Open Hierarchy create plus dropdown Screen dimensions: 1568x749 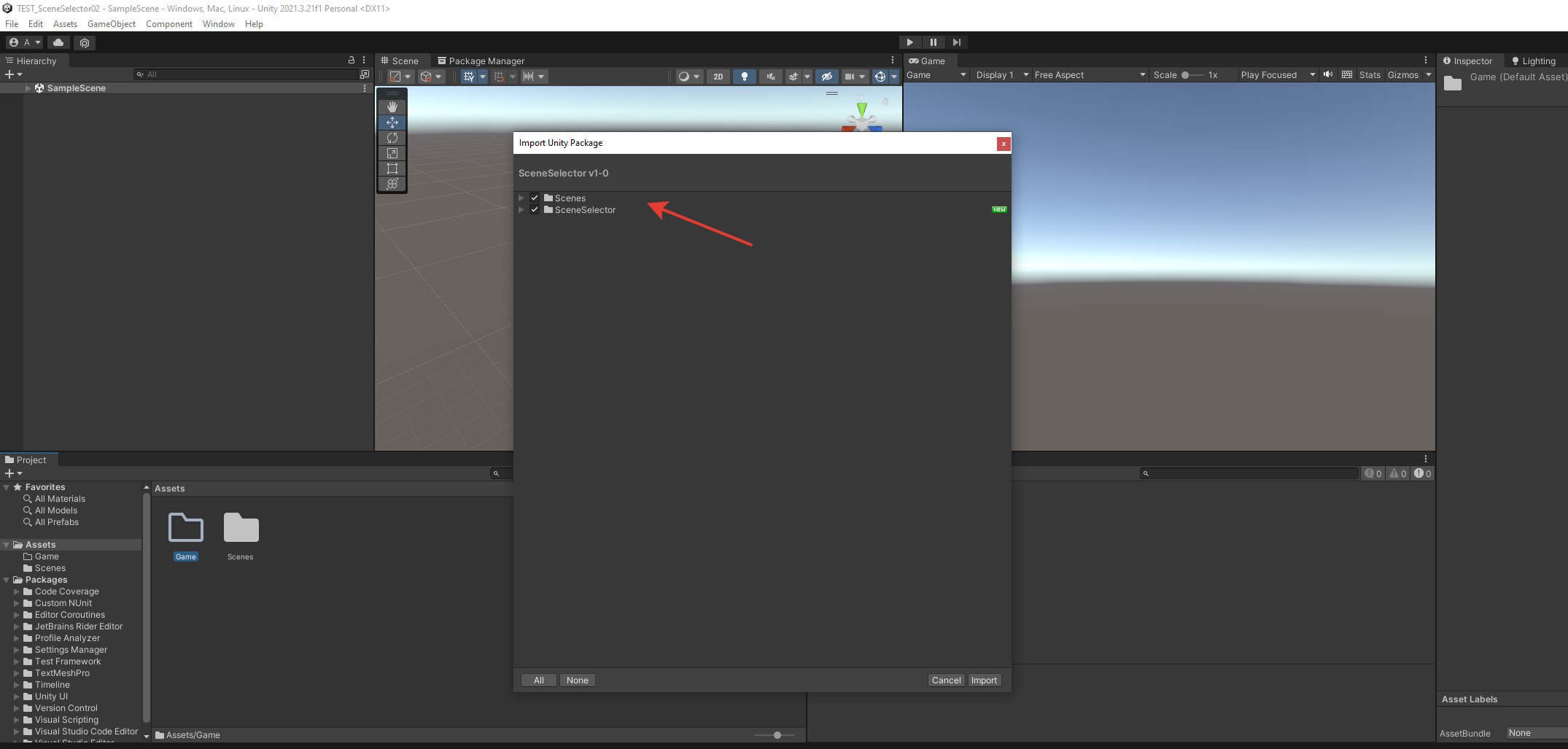pyautogui.click(x=14, y=74)
